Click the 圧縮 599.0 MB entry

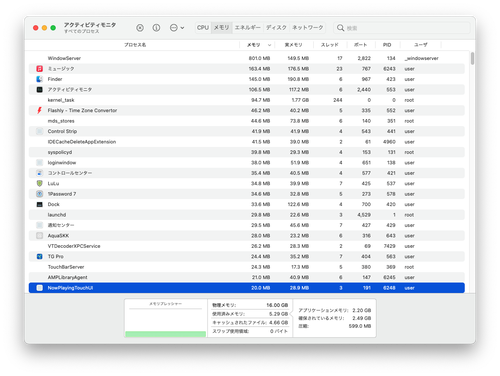(335, 326)
